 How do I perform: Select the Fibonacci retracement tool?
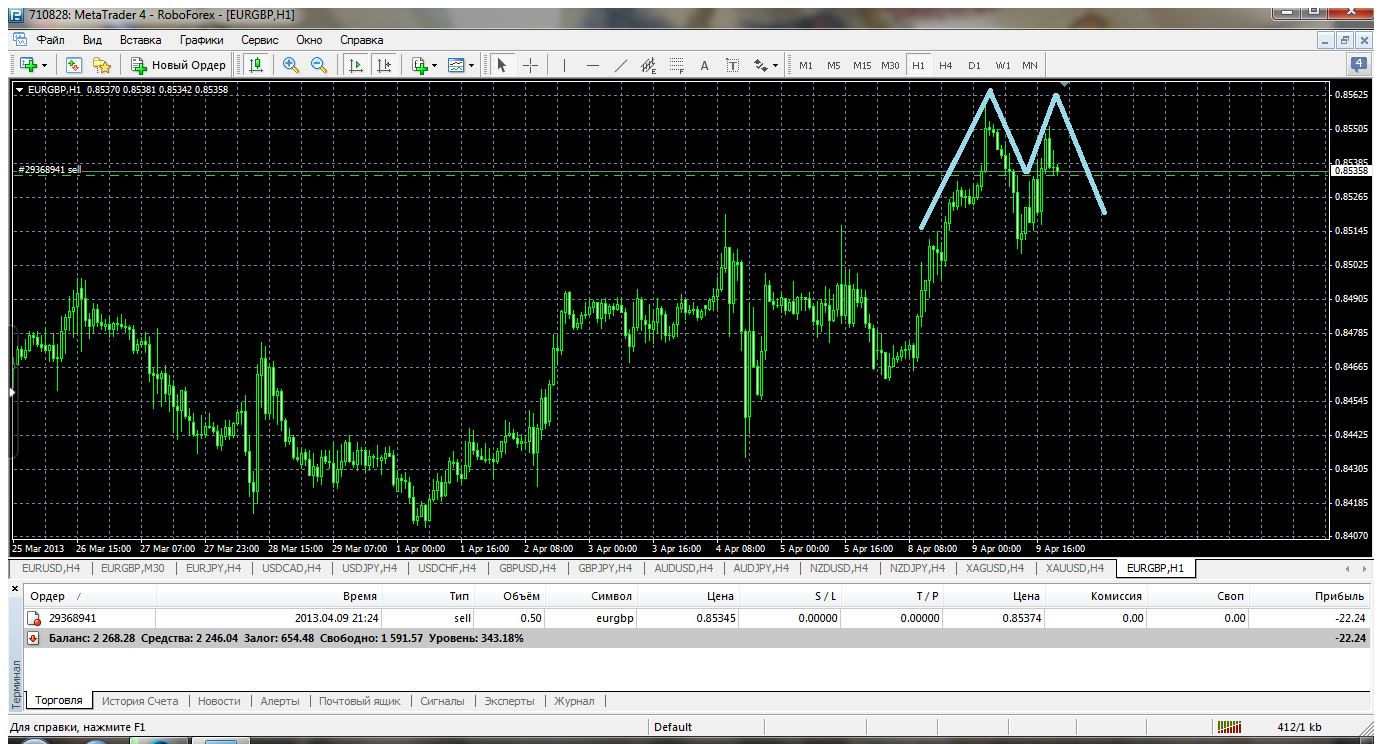click(x=676, y=65)
